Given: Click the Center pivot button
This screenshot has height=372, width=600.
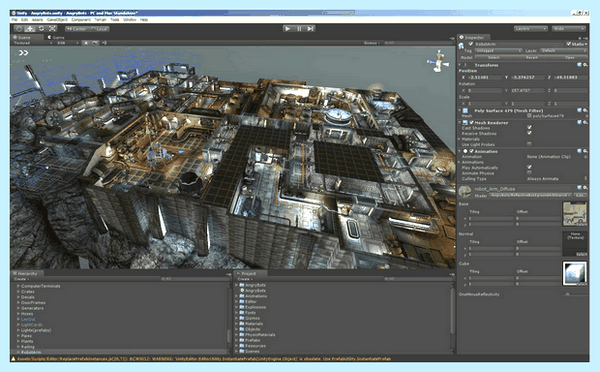Looking at the screenshot, I should (x=77, y=29).
